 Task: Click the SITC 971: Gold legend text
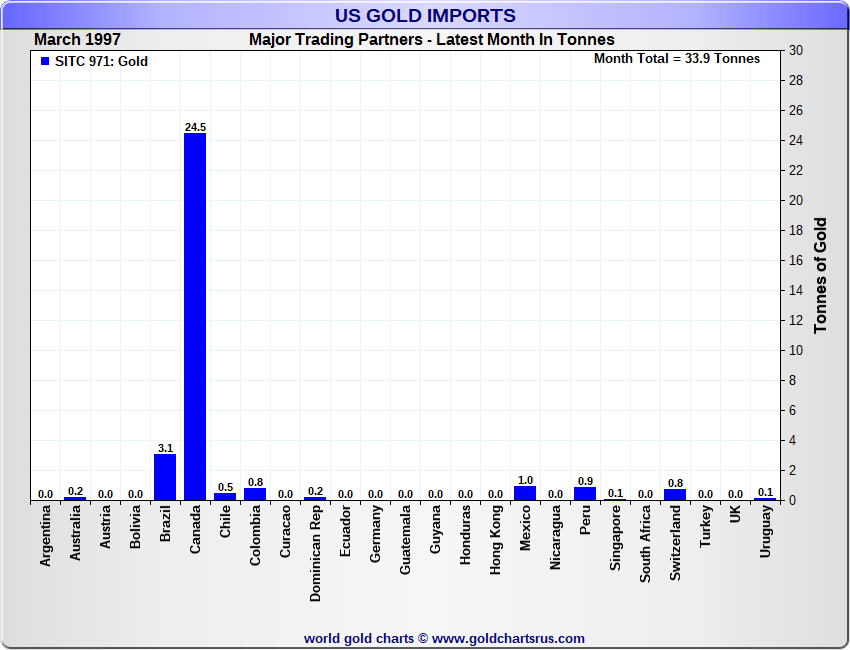click(101, 62)
